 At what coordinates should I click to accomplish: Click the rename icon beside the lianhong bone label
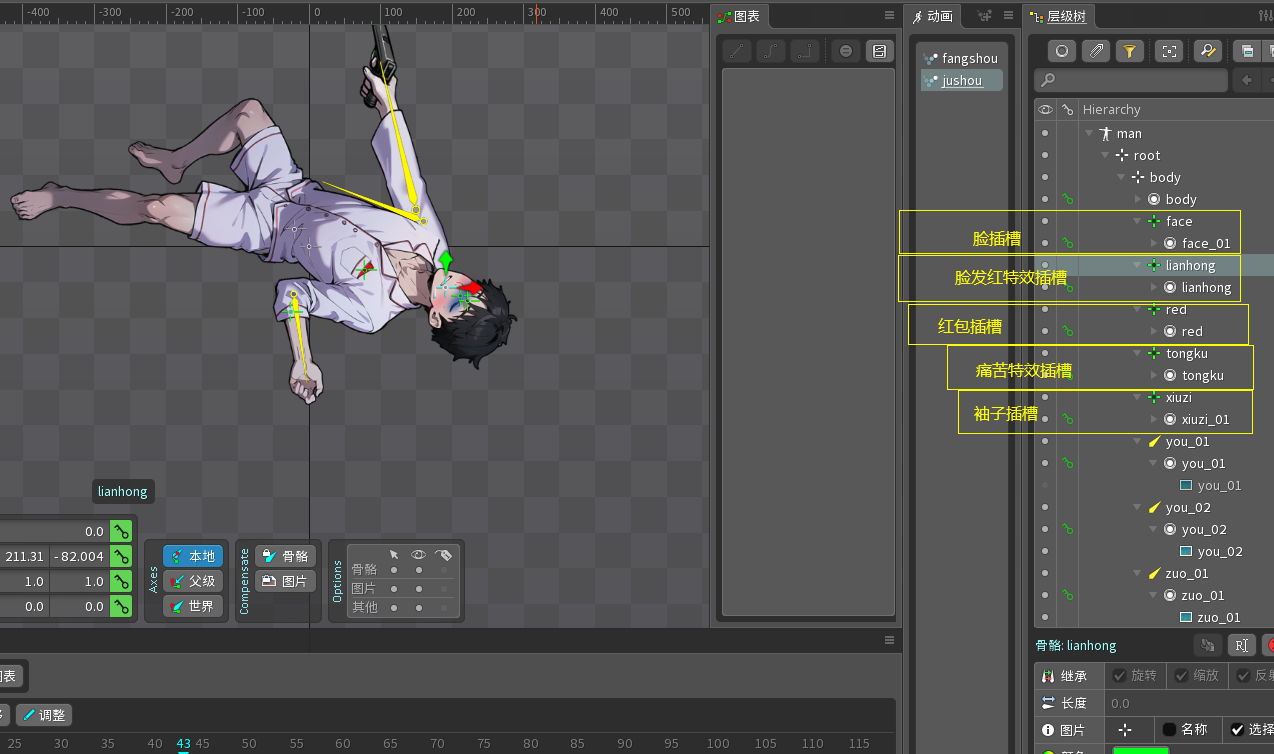[1241, 646]
